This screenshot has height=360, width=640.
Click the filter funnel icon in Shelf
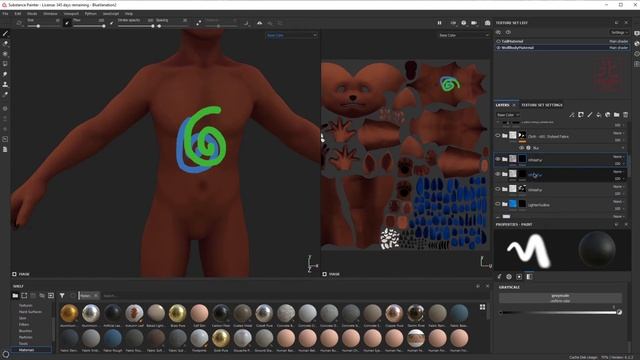(x=62, y=296)
